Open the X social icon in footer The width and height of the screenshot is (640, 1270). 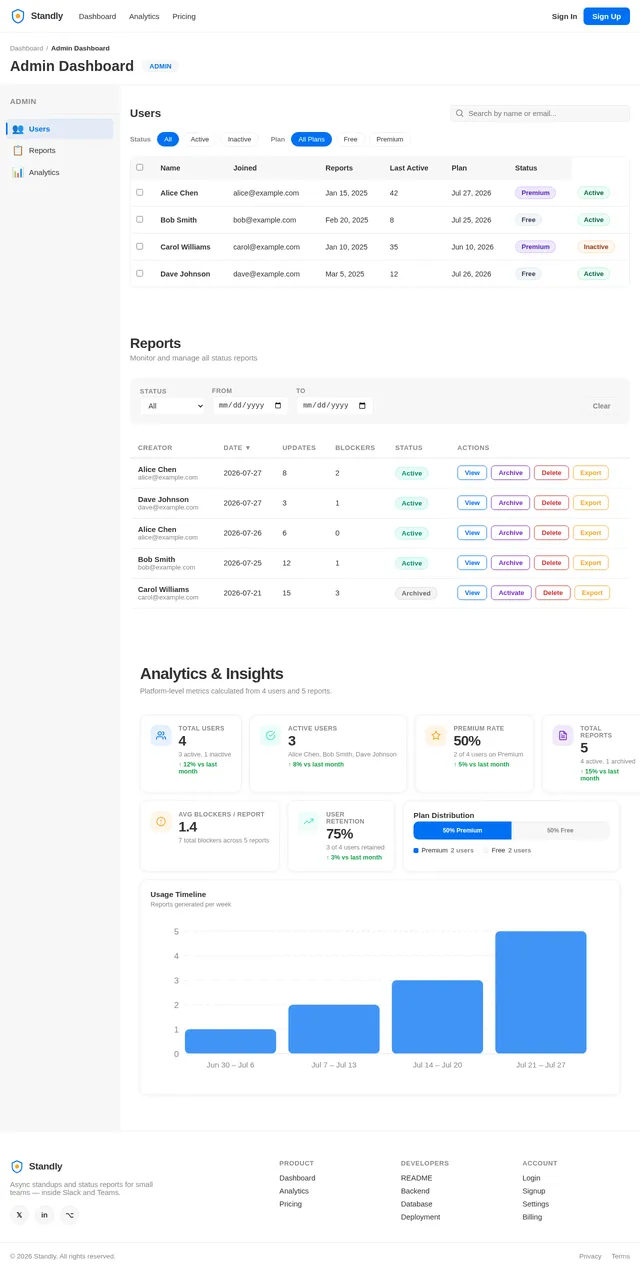click(x=20, y=1215)
